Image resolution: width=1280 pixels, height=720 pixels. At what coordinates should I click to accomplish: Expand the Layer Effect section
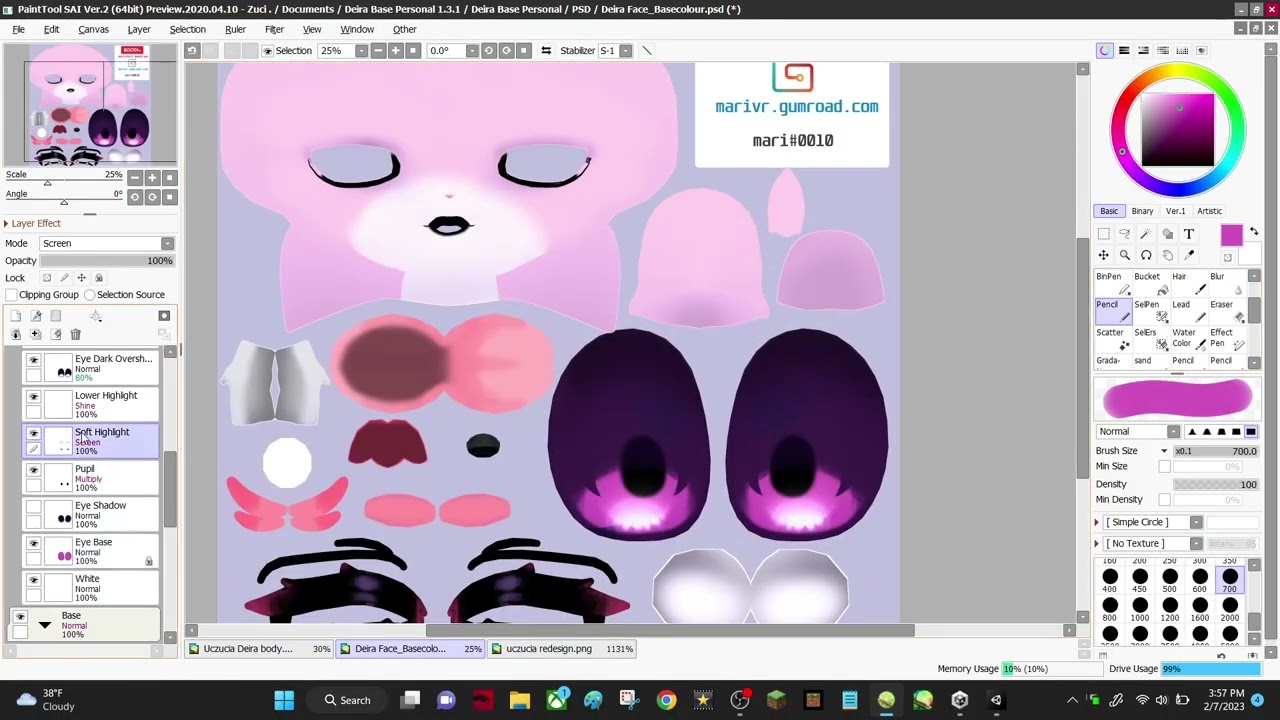coord(6,223)
